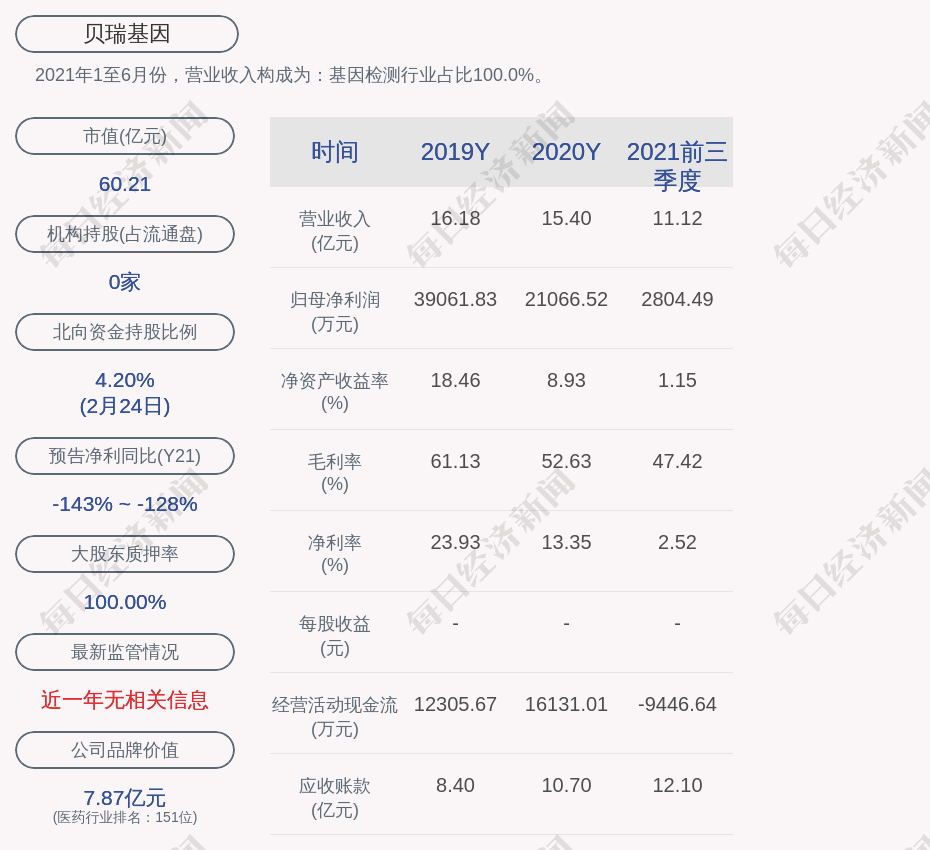Click receivables value 12.10
The image size is (930, 850).
tap(677, 785)
